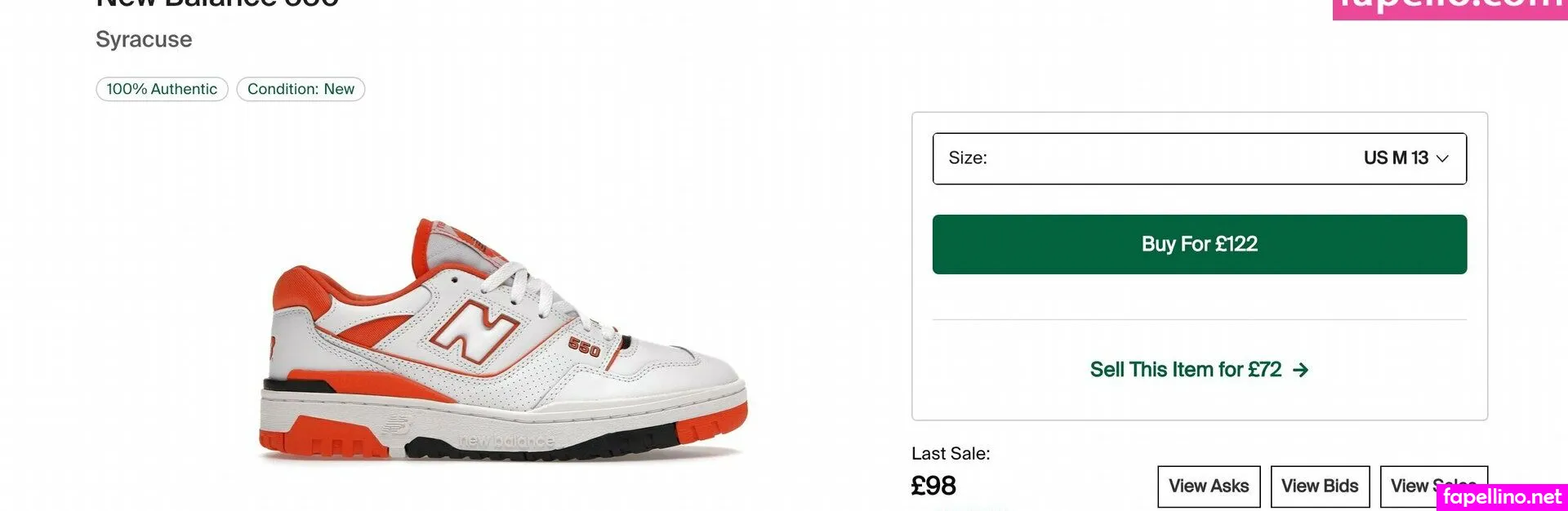Screen dimensions: 1568x511
Task: Click the New Balance product title
Action: (217, 4)
